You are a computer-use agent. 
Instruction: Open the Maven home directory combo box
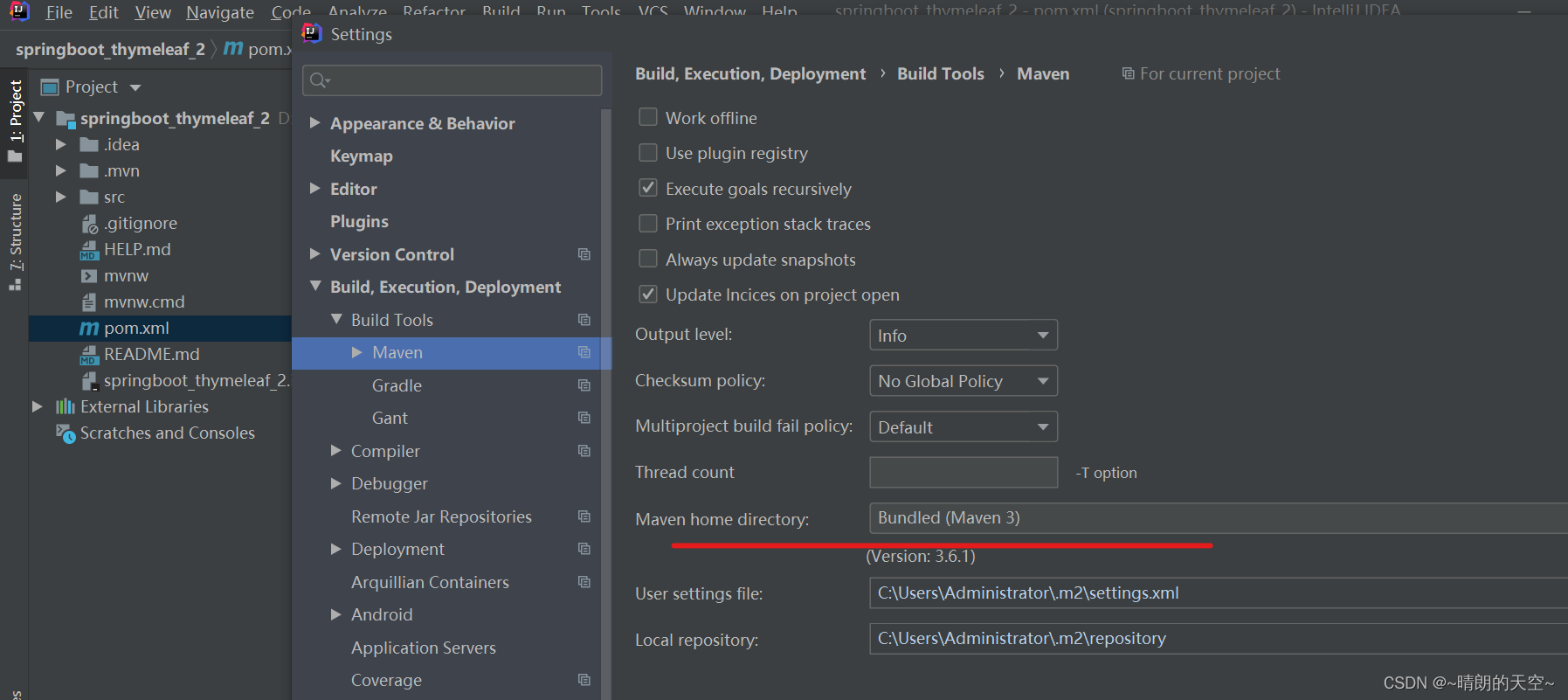pyautogui.click(x=1219, y=518)
